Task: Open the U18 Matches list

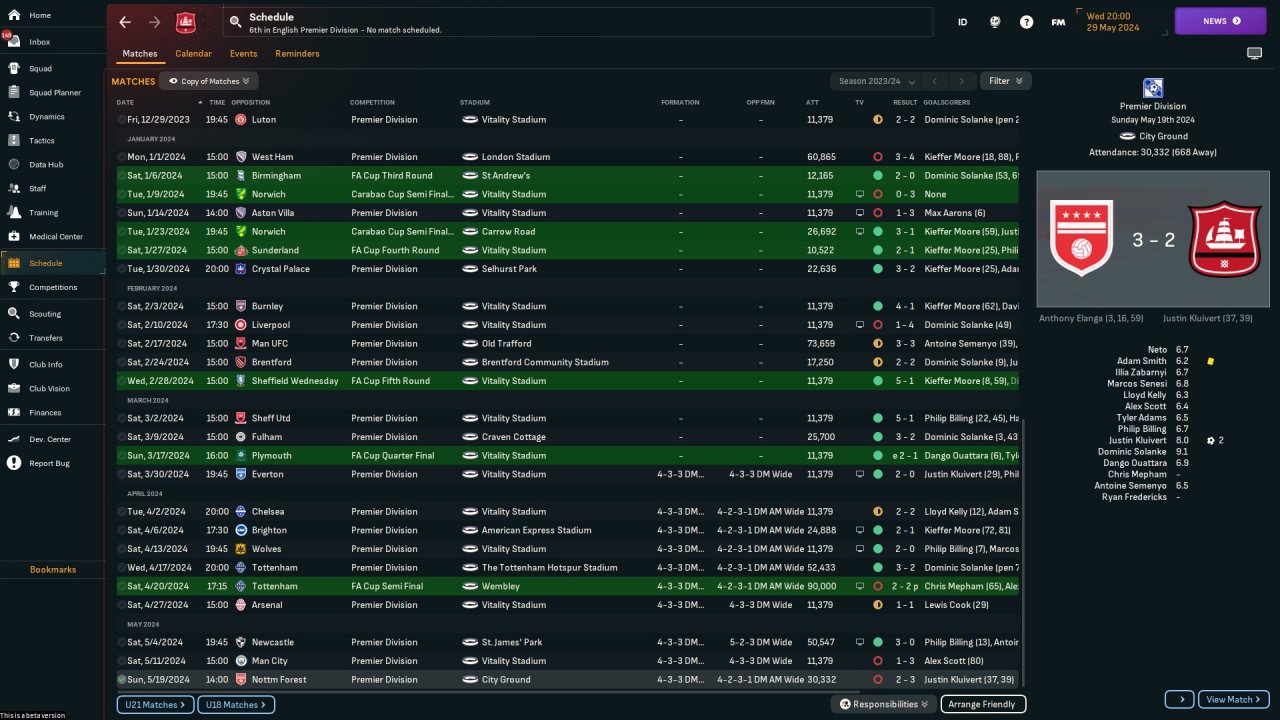Action: [236, 705]
